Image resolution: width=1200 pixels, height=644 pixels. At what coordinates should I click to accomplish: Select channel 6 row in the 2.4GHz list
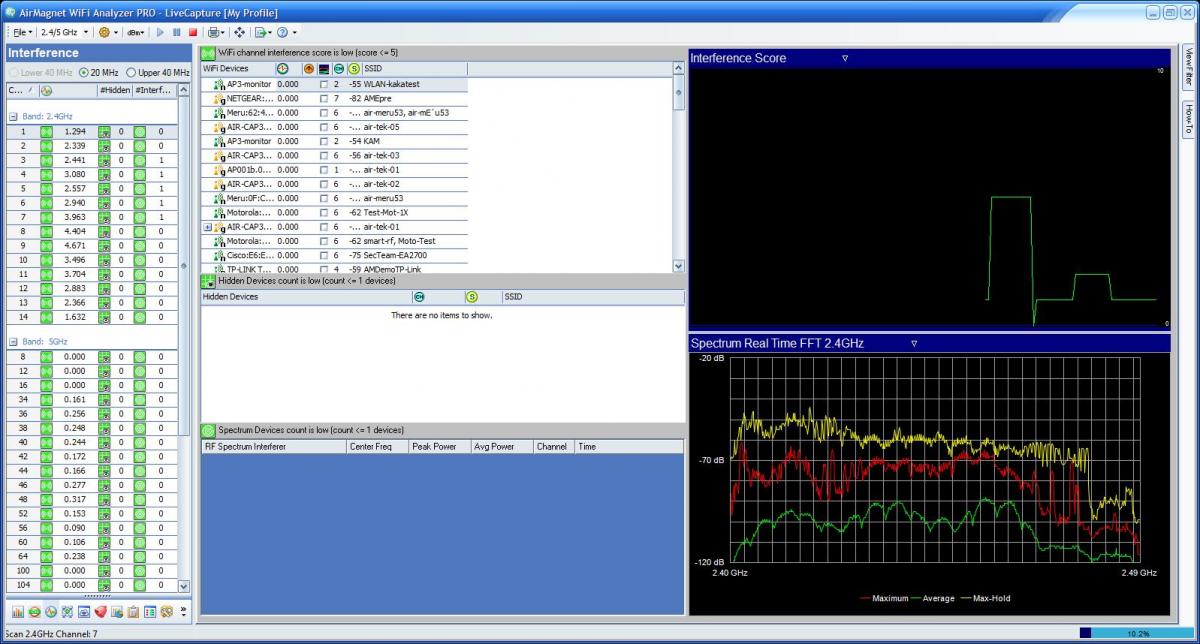(22, 202)
